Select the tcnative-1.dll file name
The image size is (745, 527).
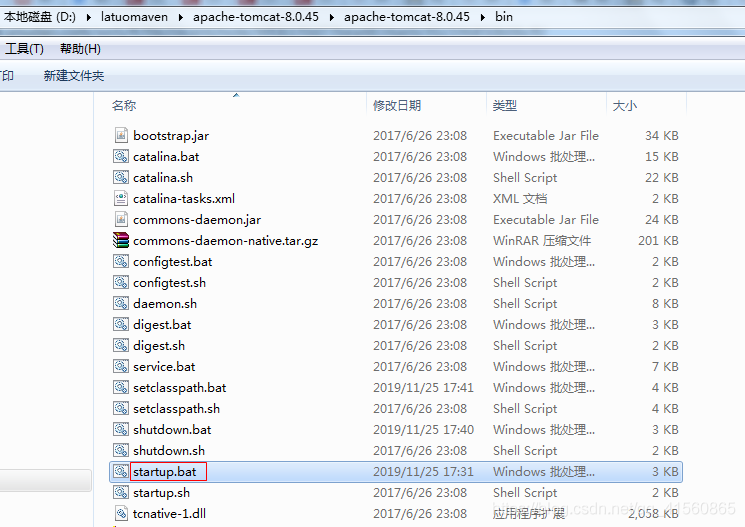169,514
